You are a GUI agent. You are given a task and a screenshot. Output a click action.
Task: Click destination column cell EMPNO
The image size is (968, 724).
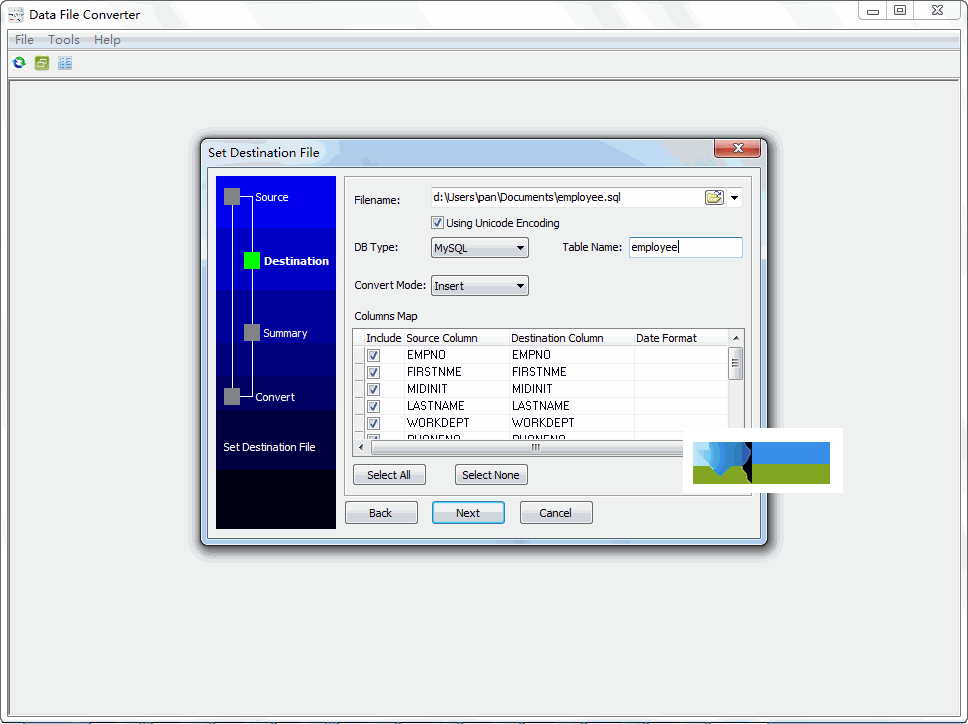(x=572, y=355)
